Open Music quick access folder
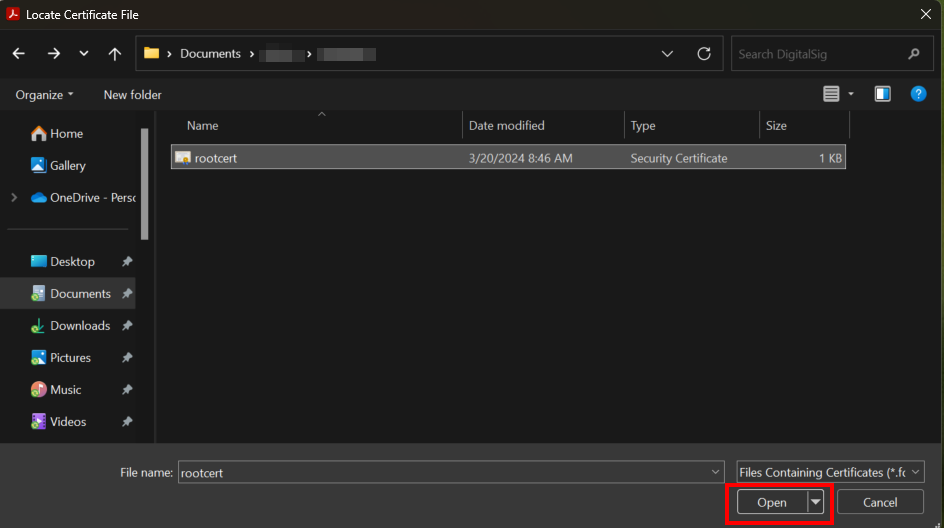 pyautogui.click(x=56, y=390)
